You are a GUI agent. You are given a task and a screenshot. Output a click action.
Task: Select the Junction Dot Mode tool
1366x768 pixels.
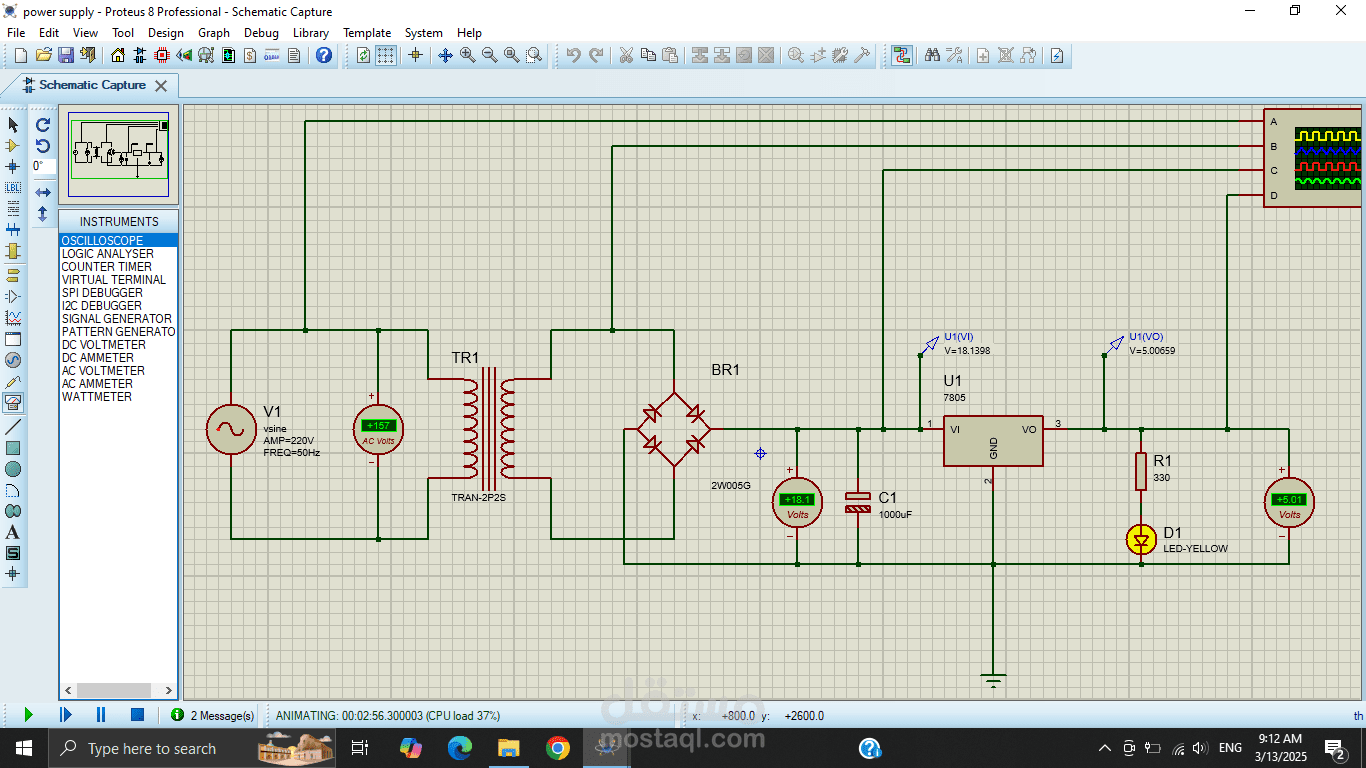click(x=13, y=167)
